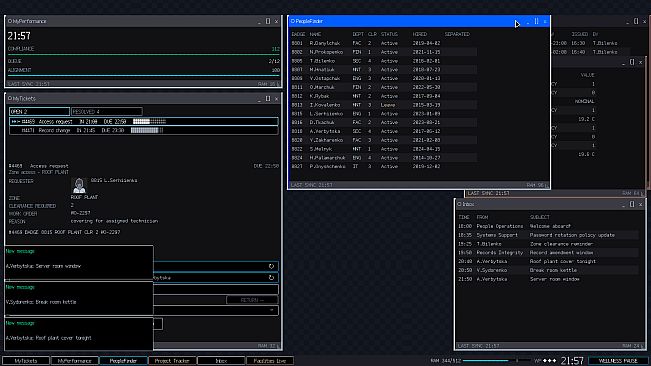Close the MyPerformance window
This screenshot has height=366, width=651.
point(277,21)
